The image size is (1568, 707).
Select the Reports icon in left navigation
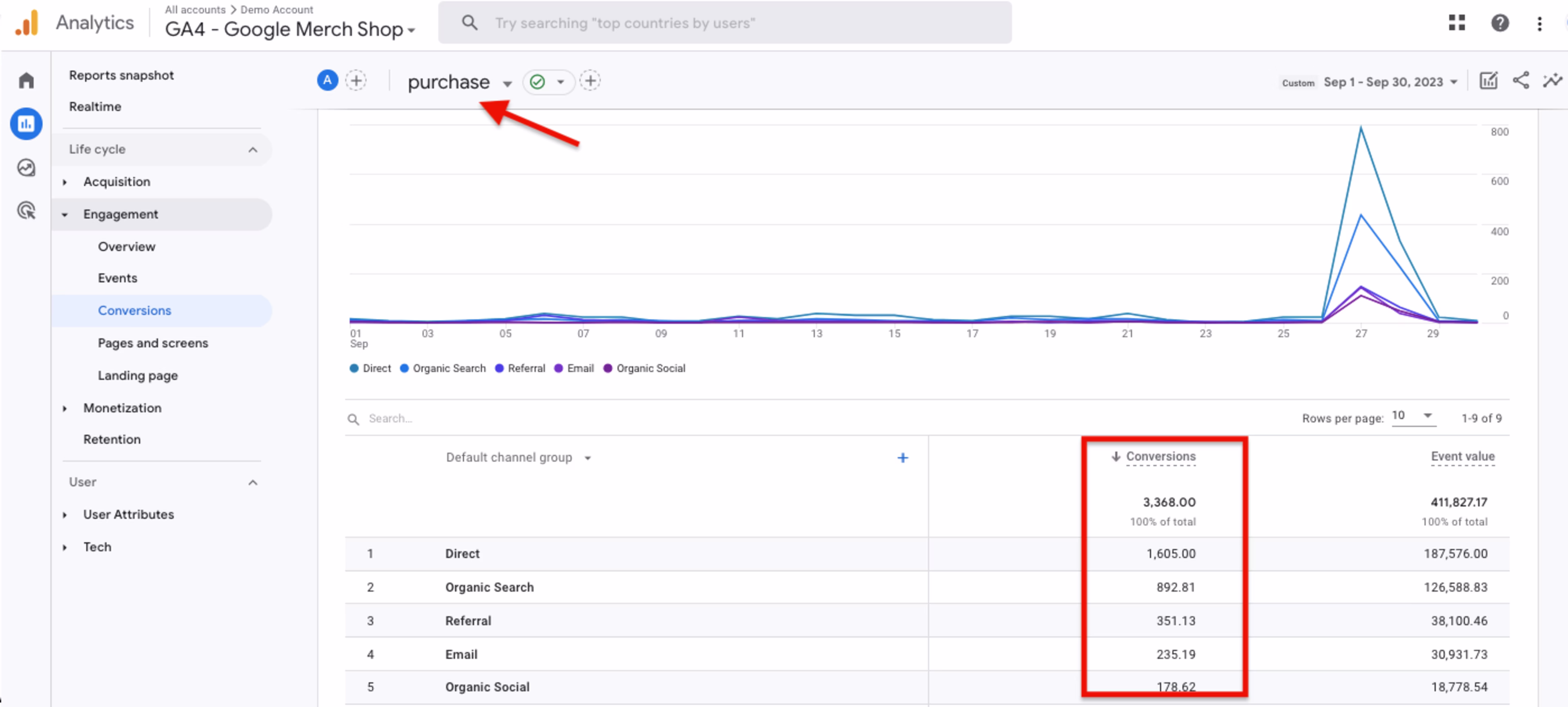(x=26, y=124)
